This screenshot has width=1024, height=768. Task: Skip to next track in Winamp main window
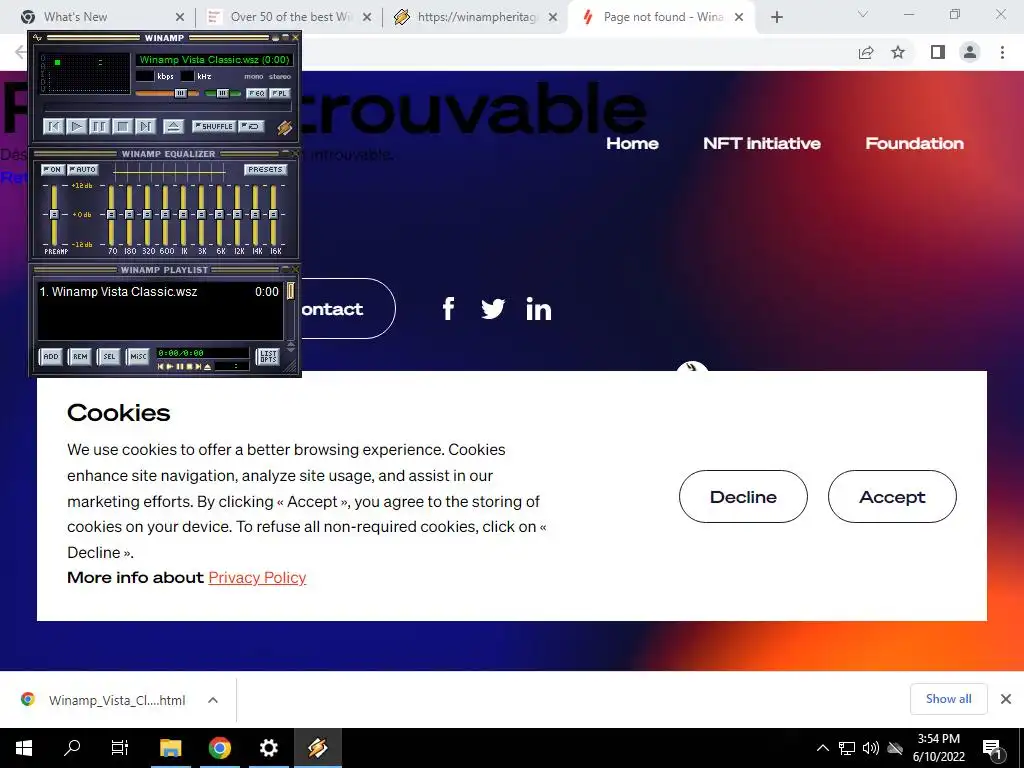[x=145, y=127]
